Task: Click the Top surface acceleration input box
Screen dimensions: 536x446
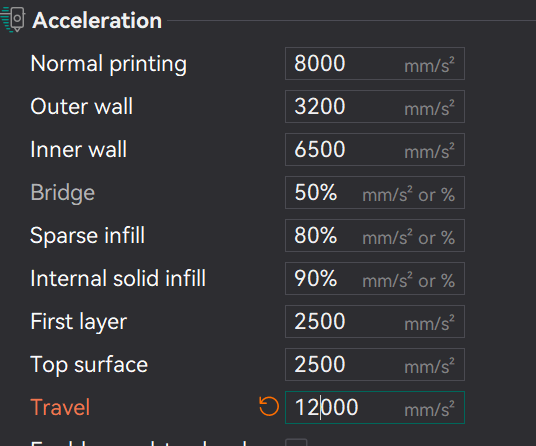Action: pyautogui.click(x=375, y=365)
